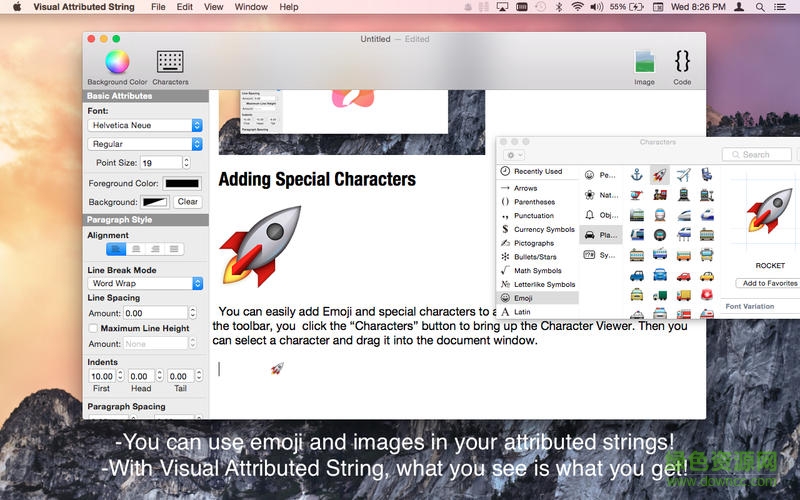Viewport: 800px width, 500px height.
Task: Select left text alignment button
Action: 117,249
